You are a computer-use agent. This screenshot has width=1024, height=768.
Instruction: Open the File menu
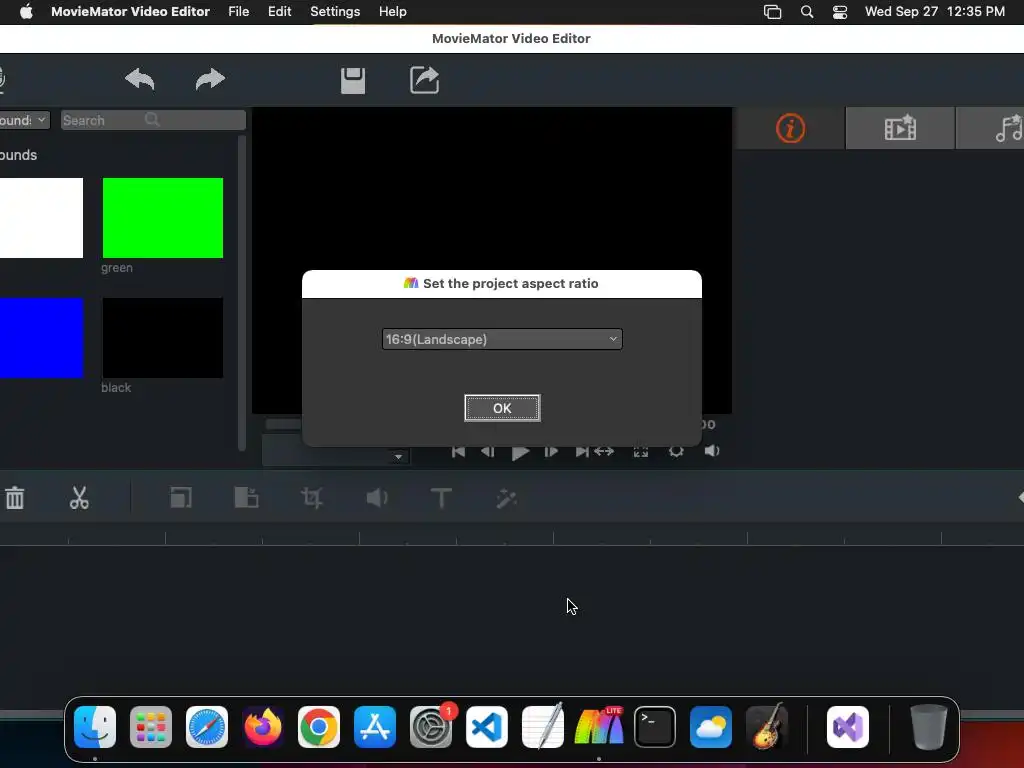click(238, 12)
